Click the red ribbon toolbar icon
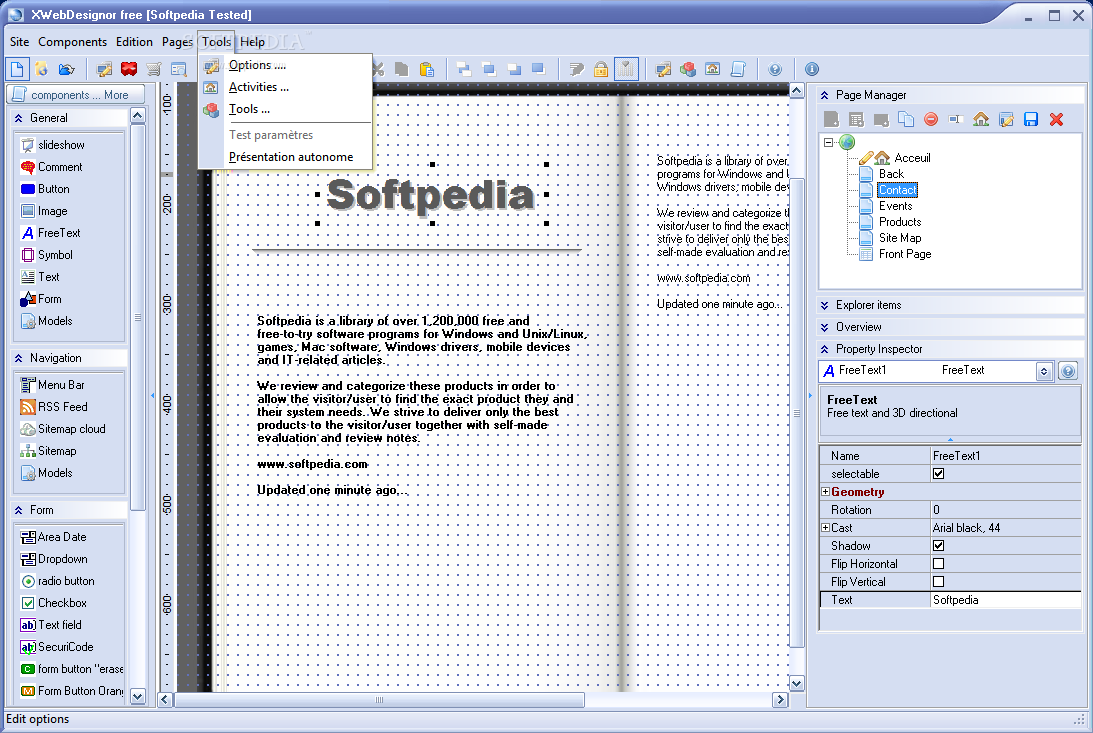 point(129,69)
